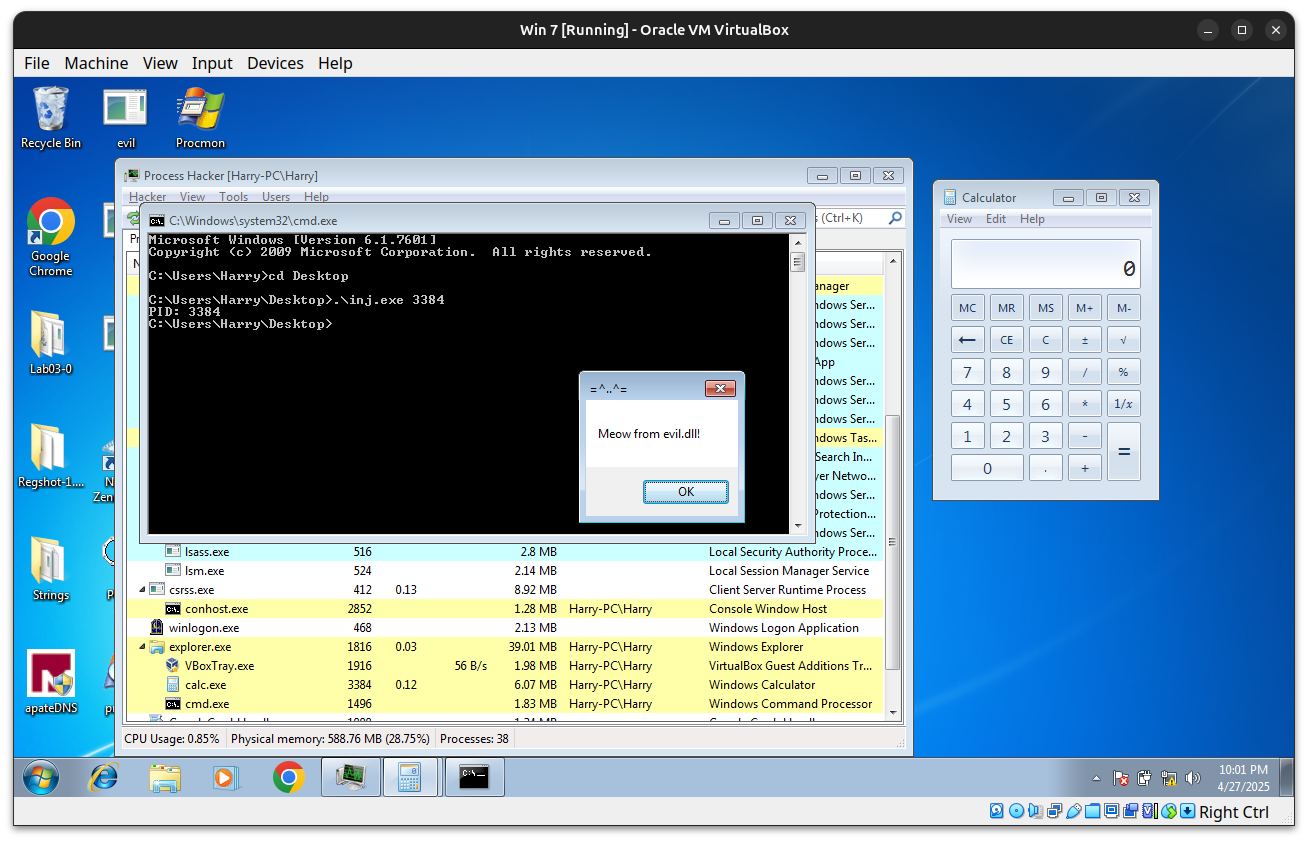Open the network warning tray icon
Viewport: 1308px width, 842px height.
tap(1168, 778)
